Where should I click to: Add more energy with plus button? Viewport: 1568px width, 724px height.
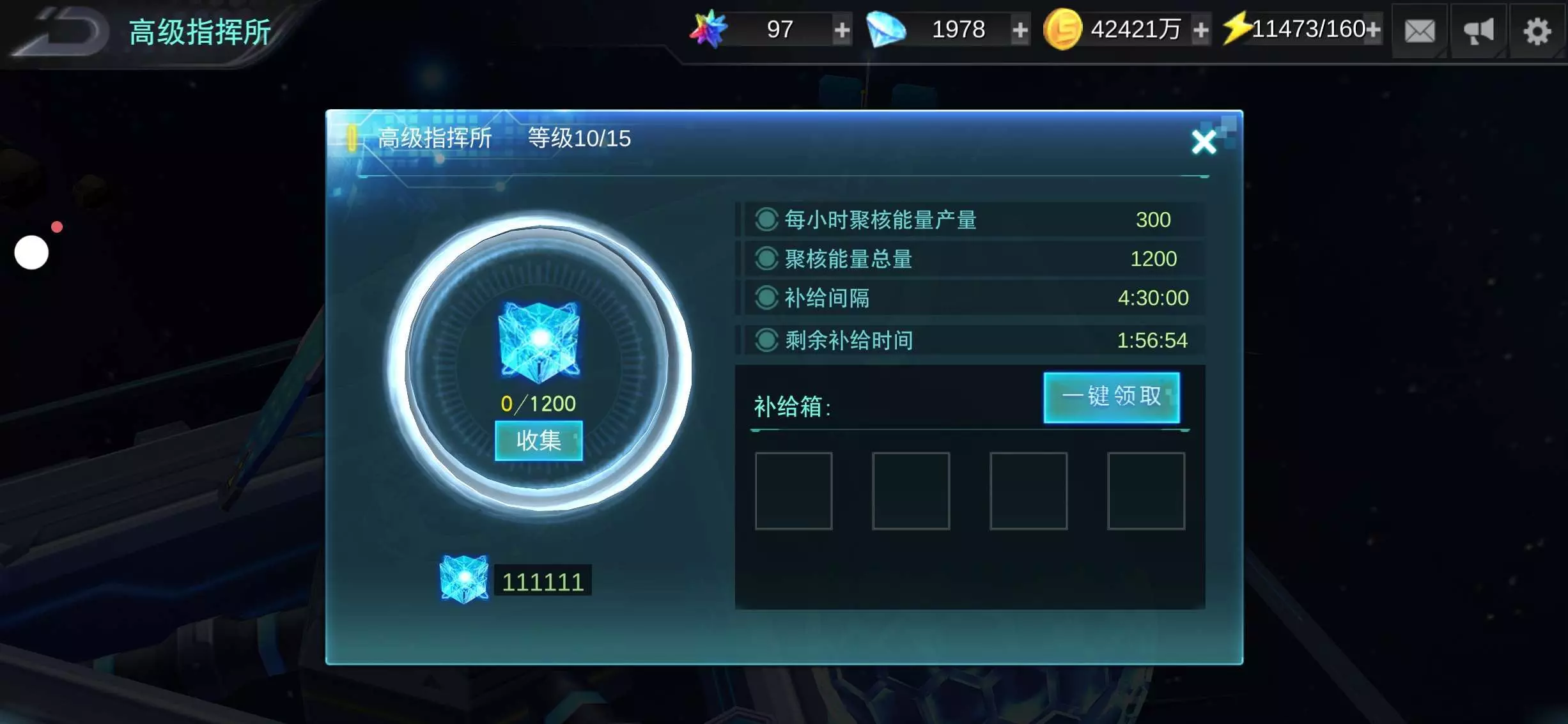(1372, 29)
